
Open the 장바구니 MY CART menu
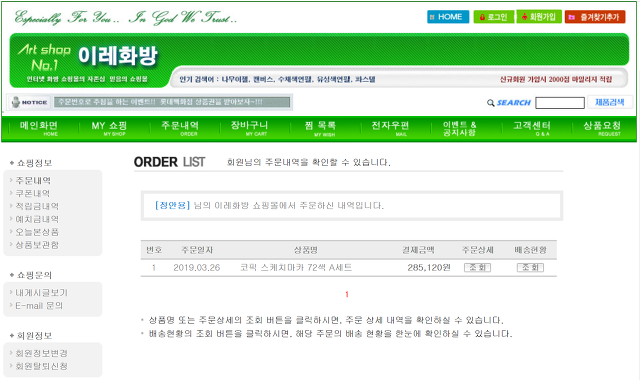(x=249, y=128)
